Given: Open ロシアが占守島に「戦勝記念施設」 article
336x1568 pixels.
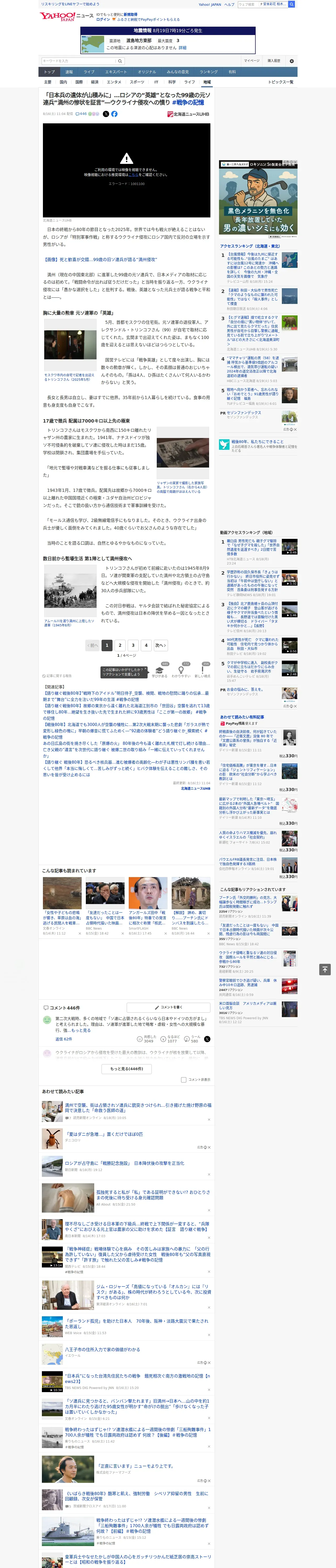Looking at the screenshot, I should pos(124,1163).
